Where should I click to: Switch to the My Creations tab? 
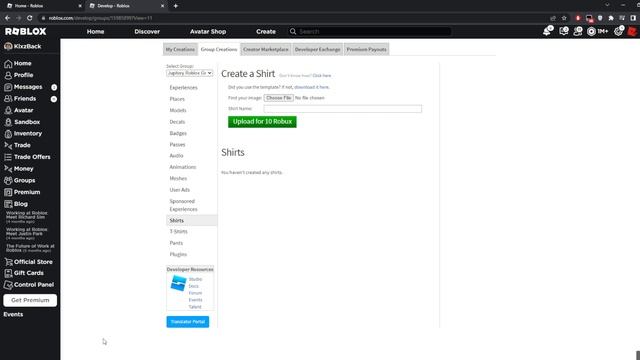180,49
